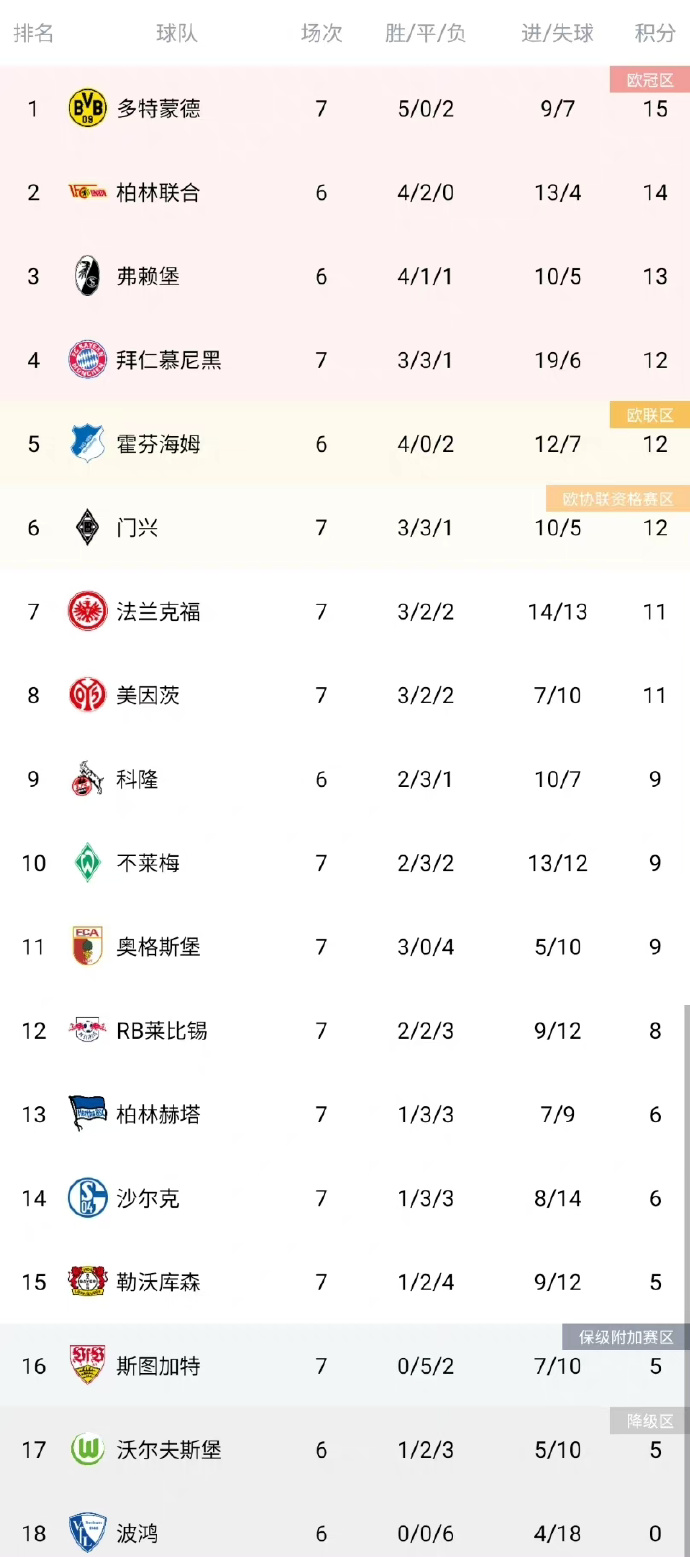690x1557 pixels.
Task: Click the vertical scrollbar on right edge
Action: coord(686,1250)
